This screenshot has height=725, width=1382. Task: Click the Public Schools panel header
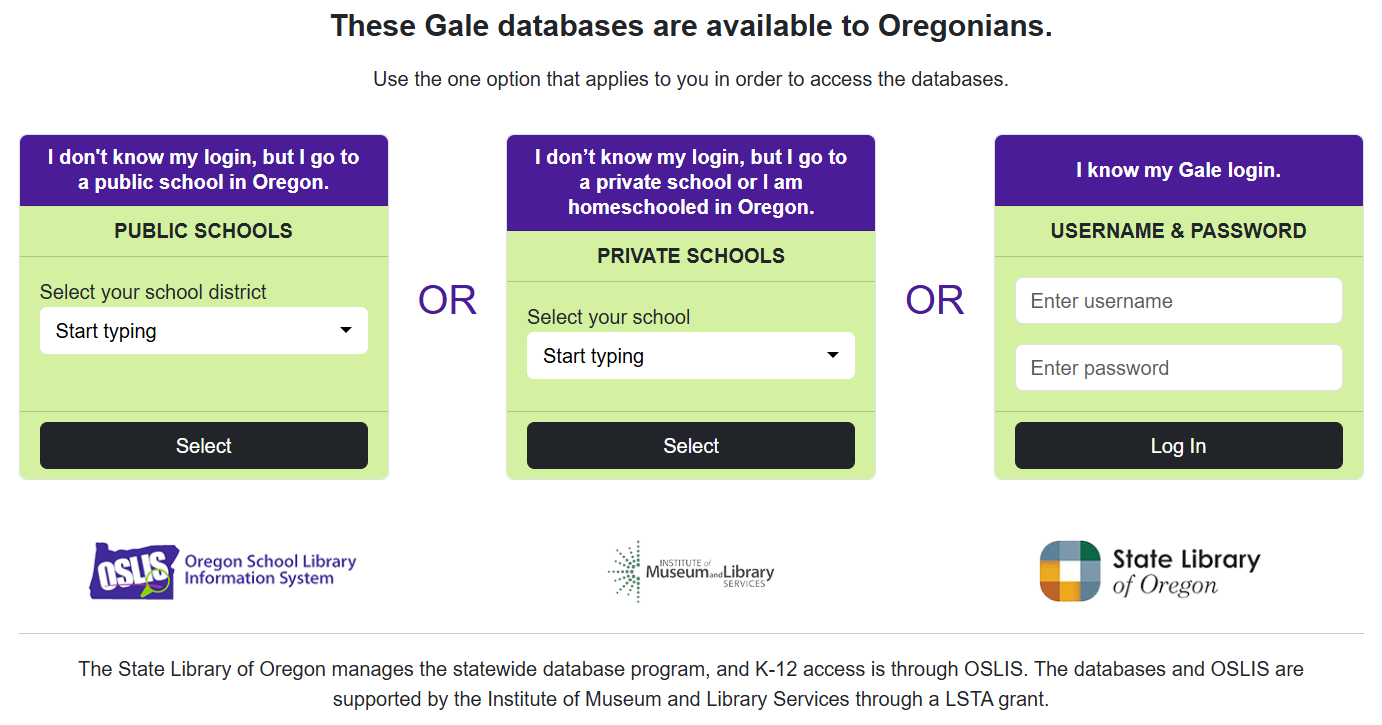point(204,230)
